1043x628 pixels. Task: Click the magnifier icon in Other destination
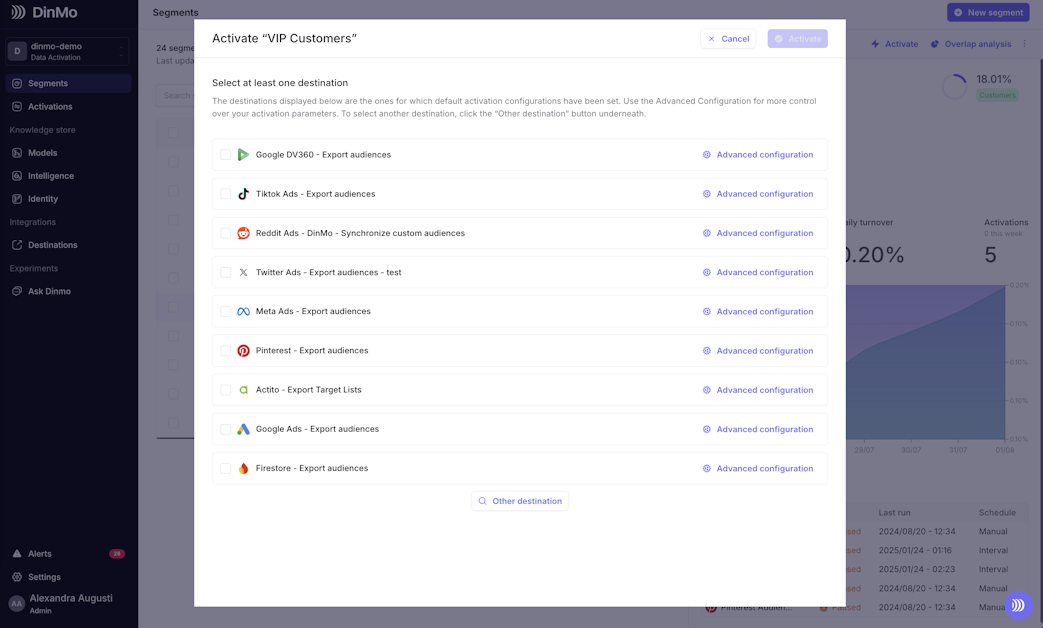point(483,501)
